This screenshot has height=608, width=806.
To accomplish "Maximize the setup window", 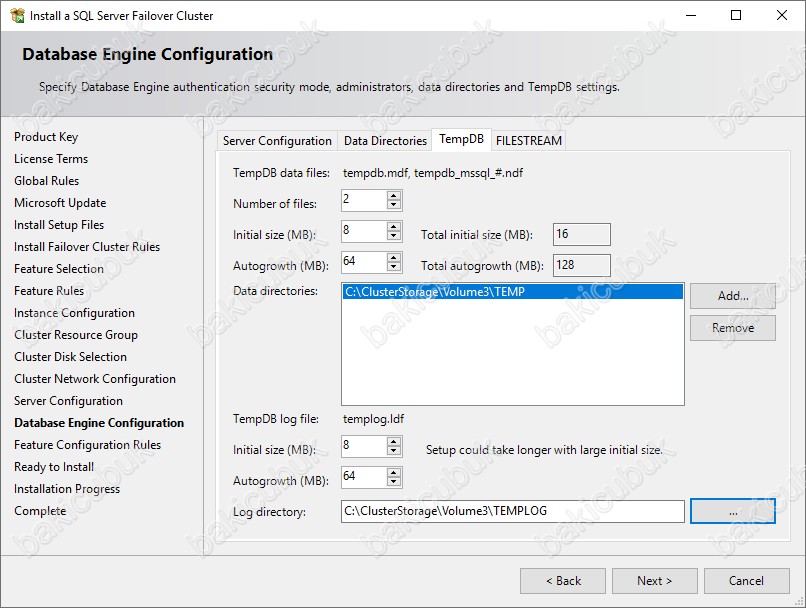I will [736, 15].
